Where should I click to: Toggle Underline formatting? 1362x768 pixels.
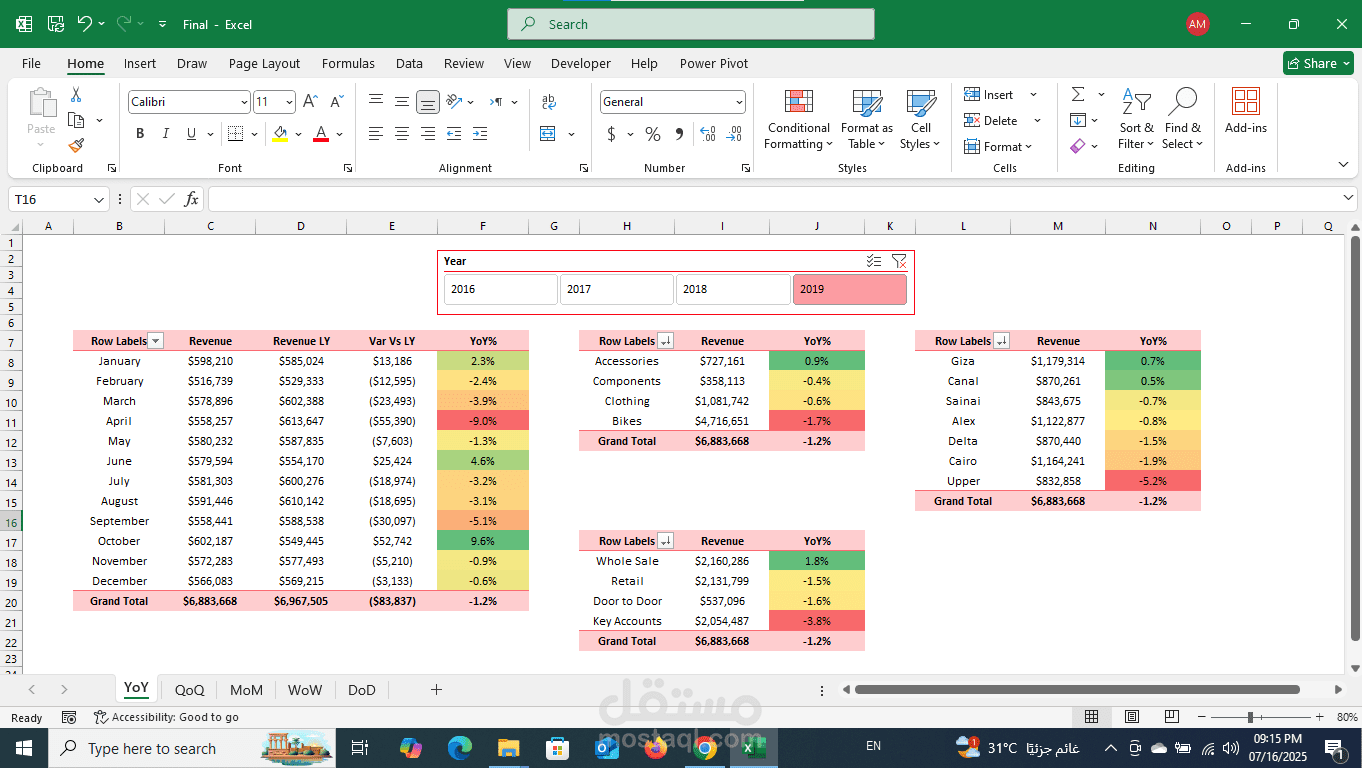[x=192, y=134]
